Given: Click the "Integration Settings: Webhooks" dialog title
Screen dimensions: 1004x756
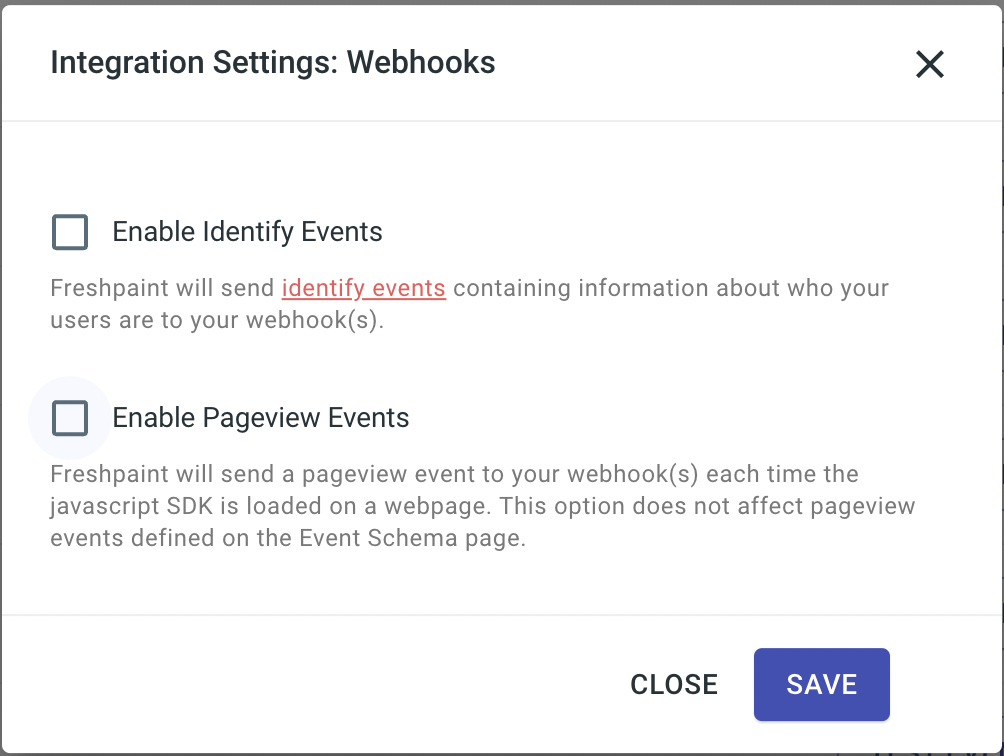Looking at the screenshot, I should 272,63.
